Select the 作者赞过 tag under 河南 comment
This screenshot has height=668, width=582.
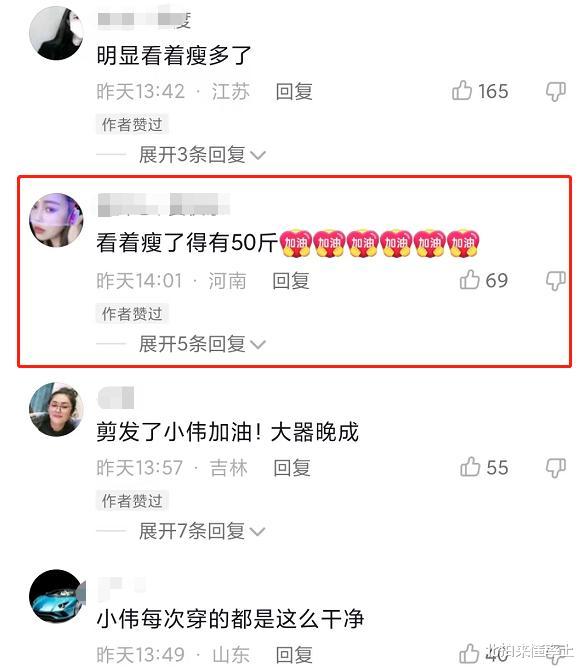pyautogui.click(x=132, y=314)
